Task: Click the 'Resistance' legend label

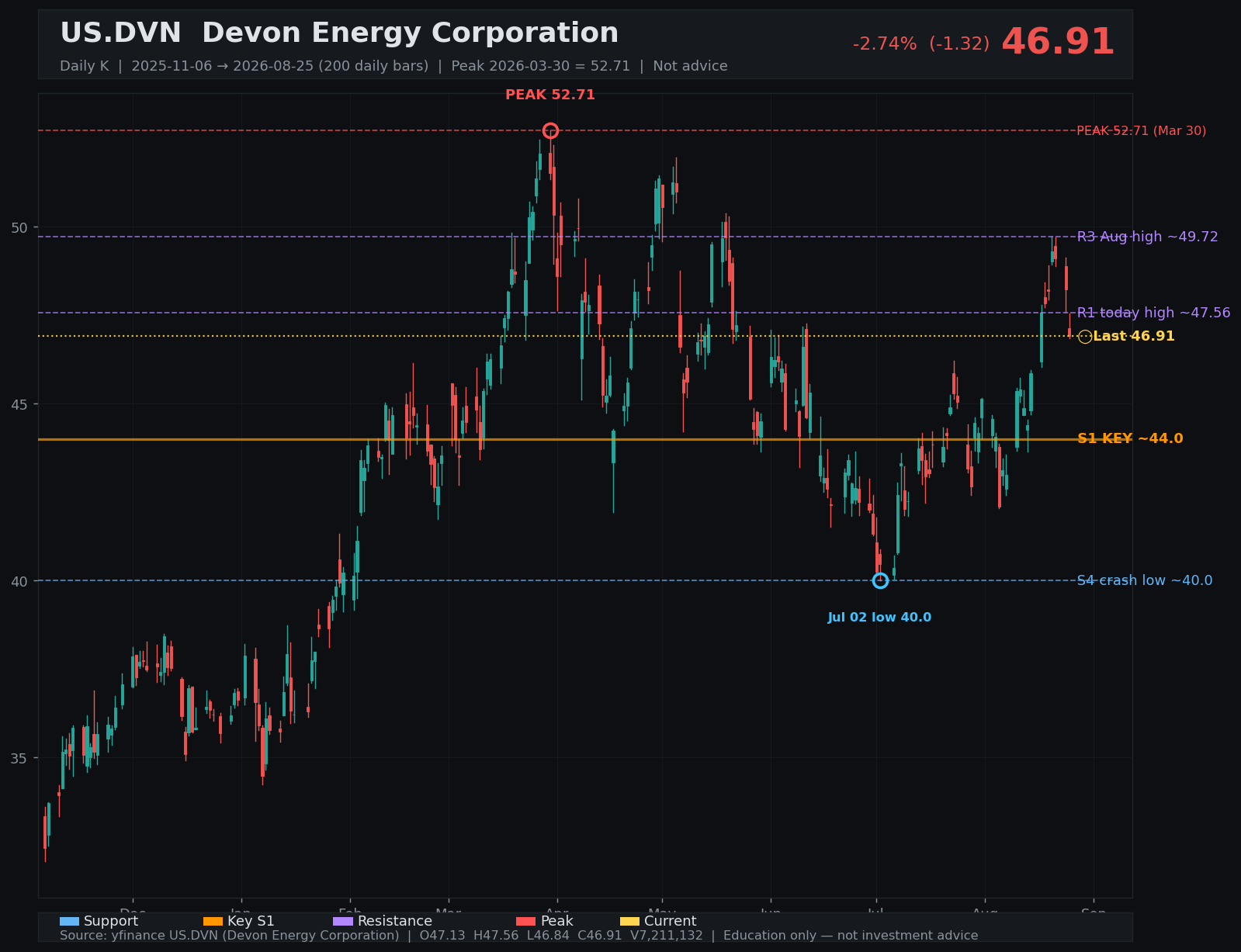Action: (x=395, y=922)
